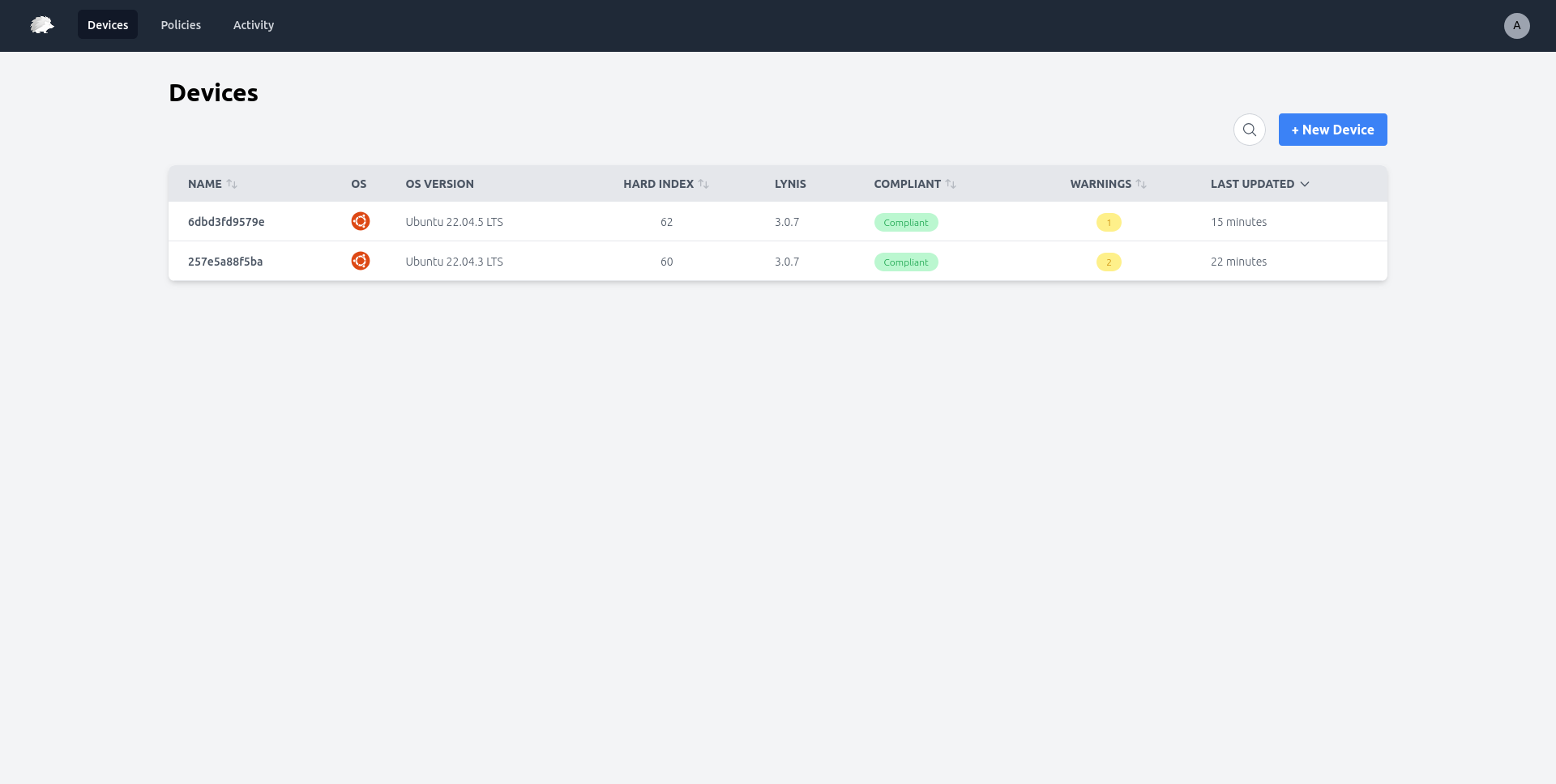Click the warnings badge showing 2
The width and height of the screenshot is (1556, 784).
tap(1109, 262)
